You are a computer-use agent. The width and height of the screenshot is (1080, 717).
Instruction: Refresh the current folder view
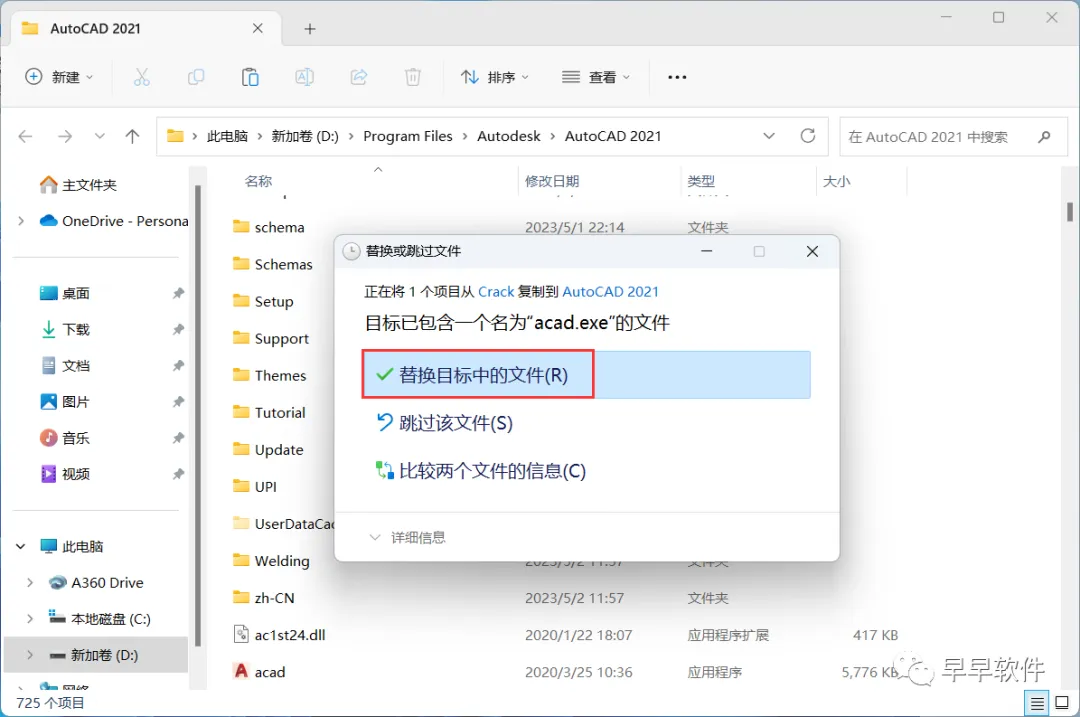[x=808, y=136]
